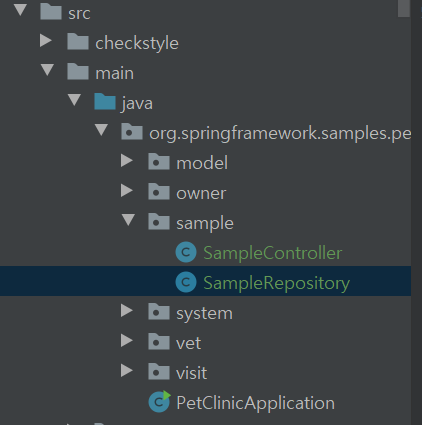The image size is (422, 425).
Task: Open the SampleRepository class
Action: 276,283
